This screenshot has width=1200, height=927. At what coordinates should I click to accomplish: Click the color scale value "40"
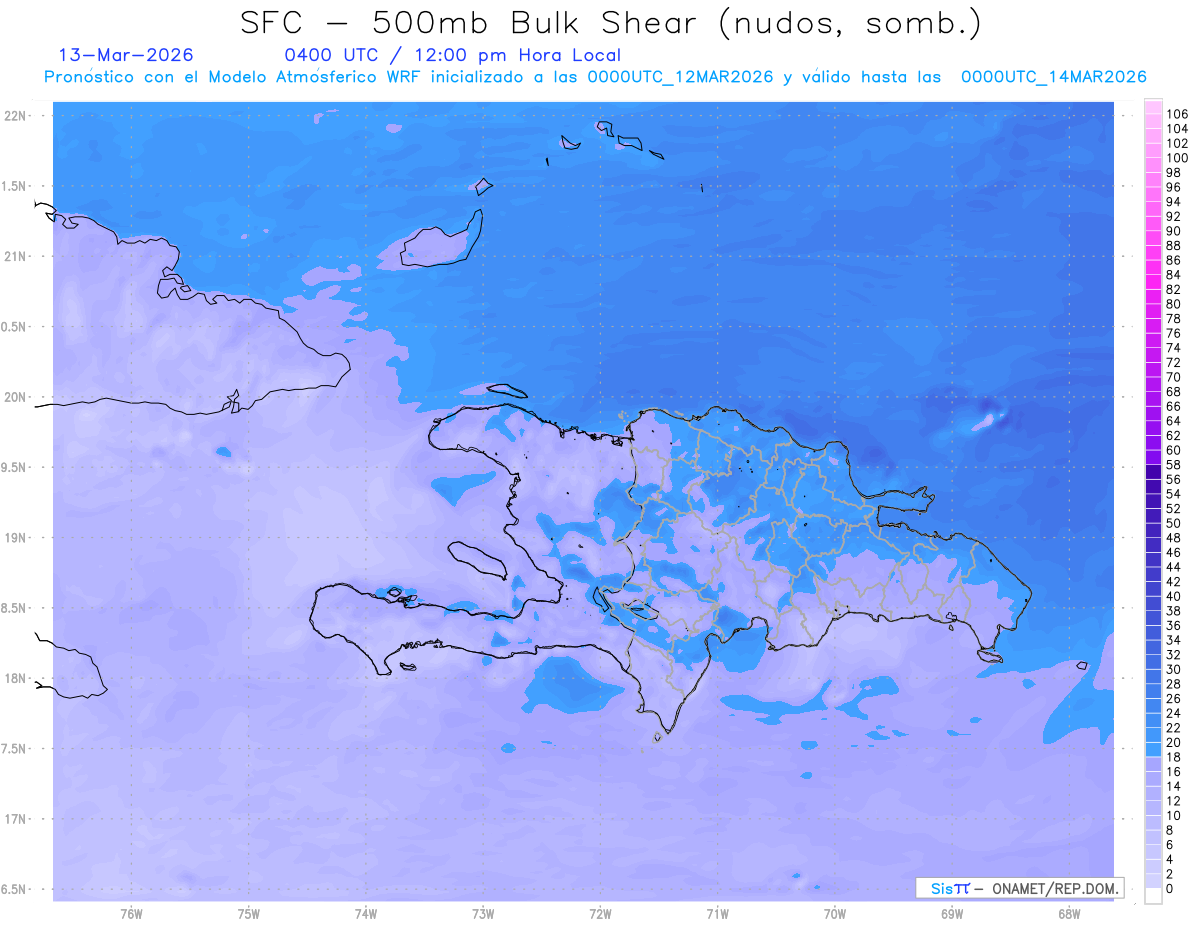click(x=1174, y=596)
